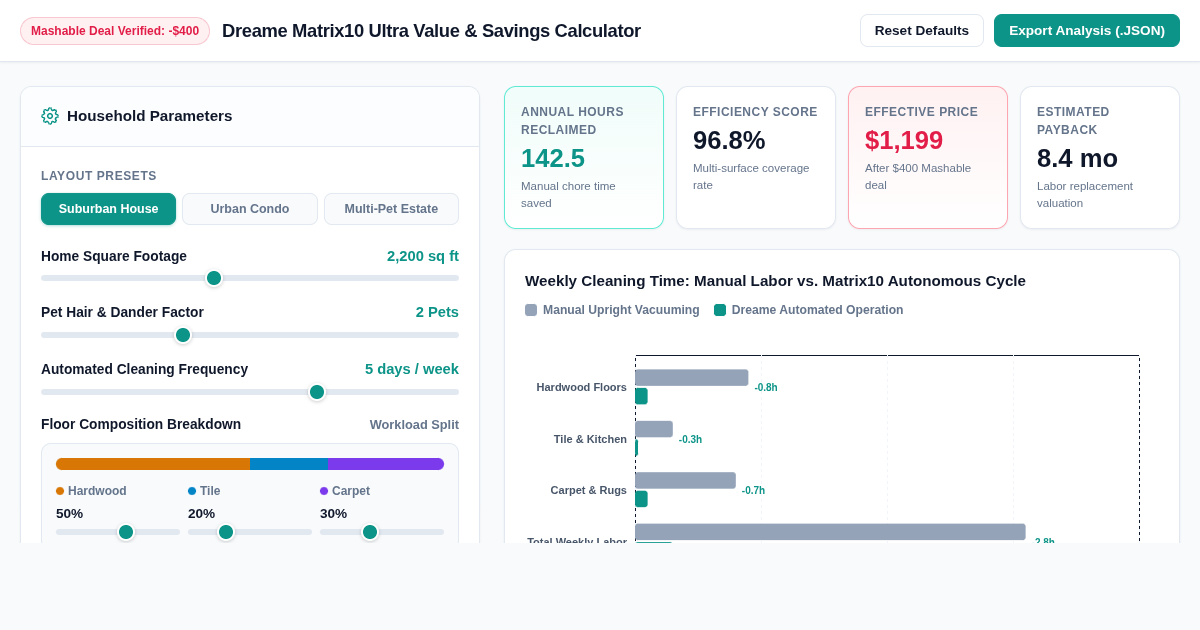Open the Annual Hours Reclaimed card
Screen dimensions: 1200x630
click(584, 158)
